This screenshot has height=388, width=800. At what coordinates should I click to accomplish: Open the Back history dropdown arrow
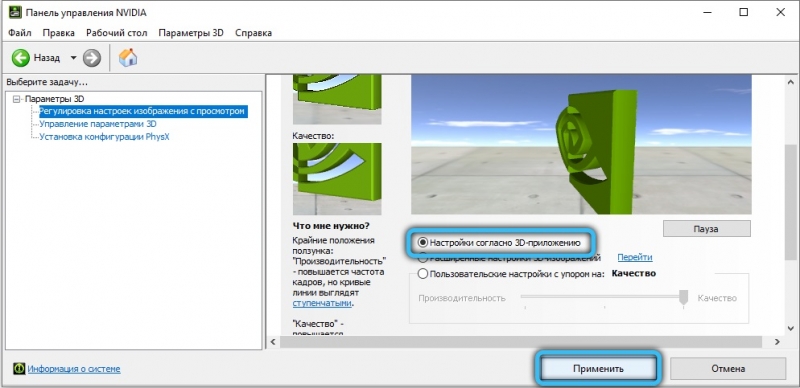[73, 58]
